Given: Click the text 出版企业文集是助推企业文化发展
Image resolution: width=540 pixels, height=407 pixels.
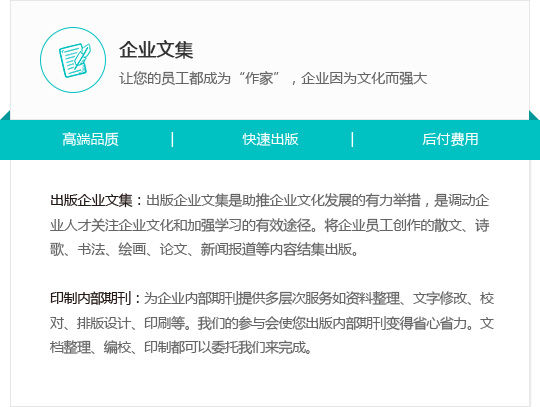Looking at the screenshot, I should click(x=249, y=200).
